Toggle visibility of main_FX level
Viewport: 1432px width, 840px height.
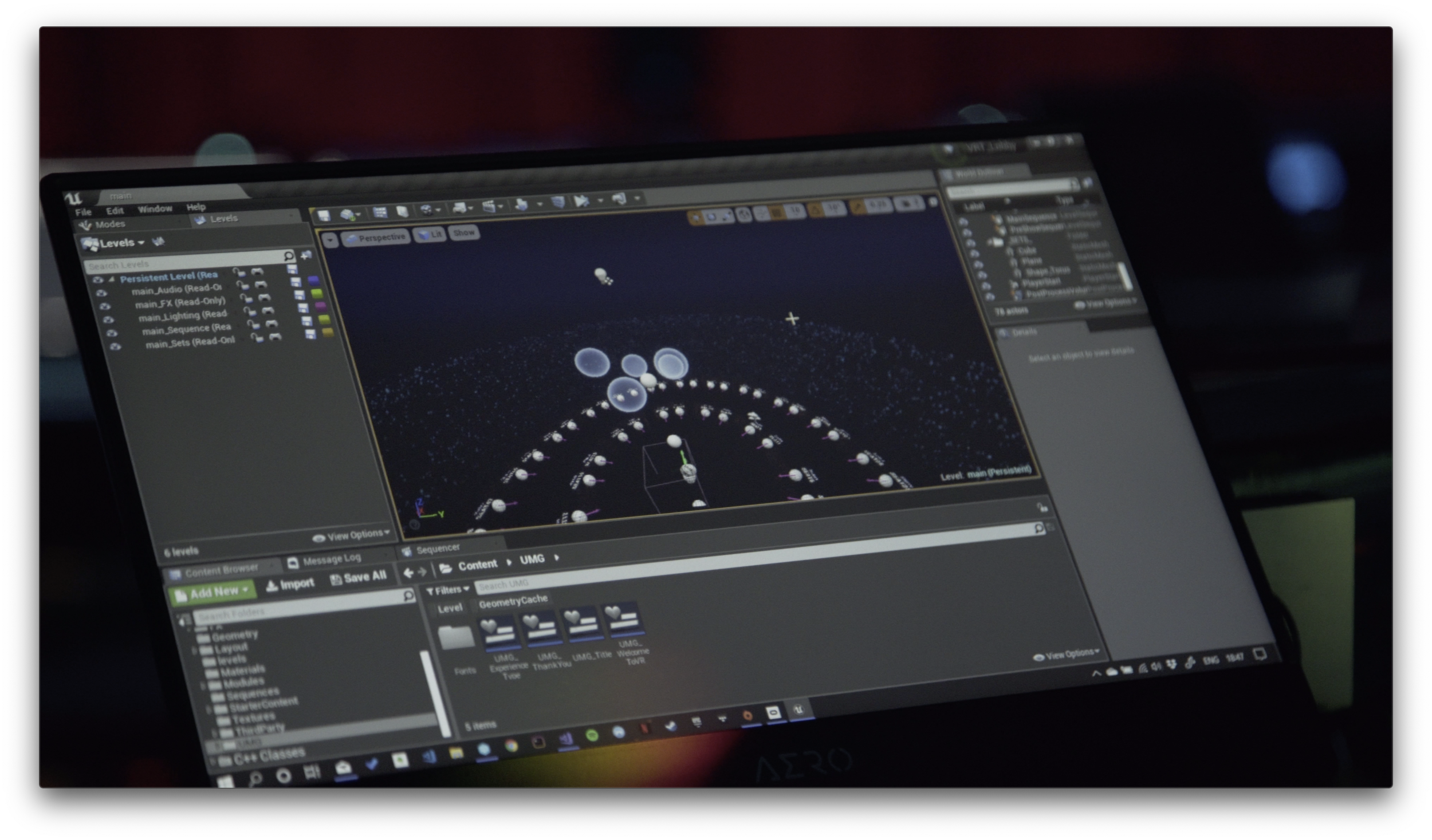tap(105, 306)
